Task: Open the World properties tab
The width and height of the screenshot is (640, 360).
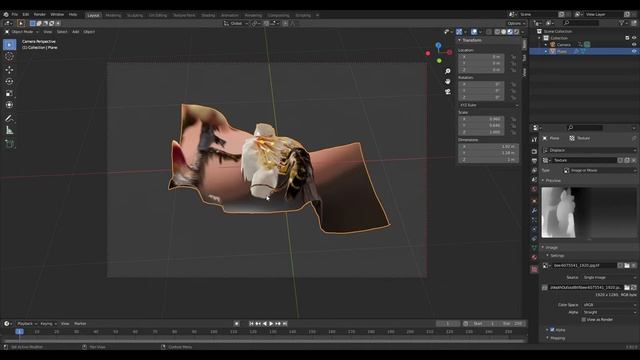Action: pyautogui.click(x=534, y=189)
